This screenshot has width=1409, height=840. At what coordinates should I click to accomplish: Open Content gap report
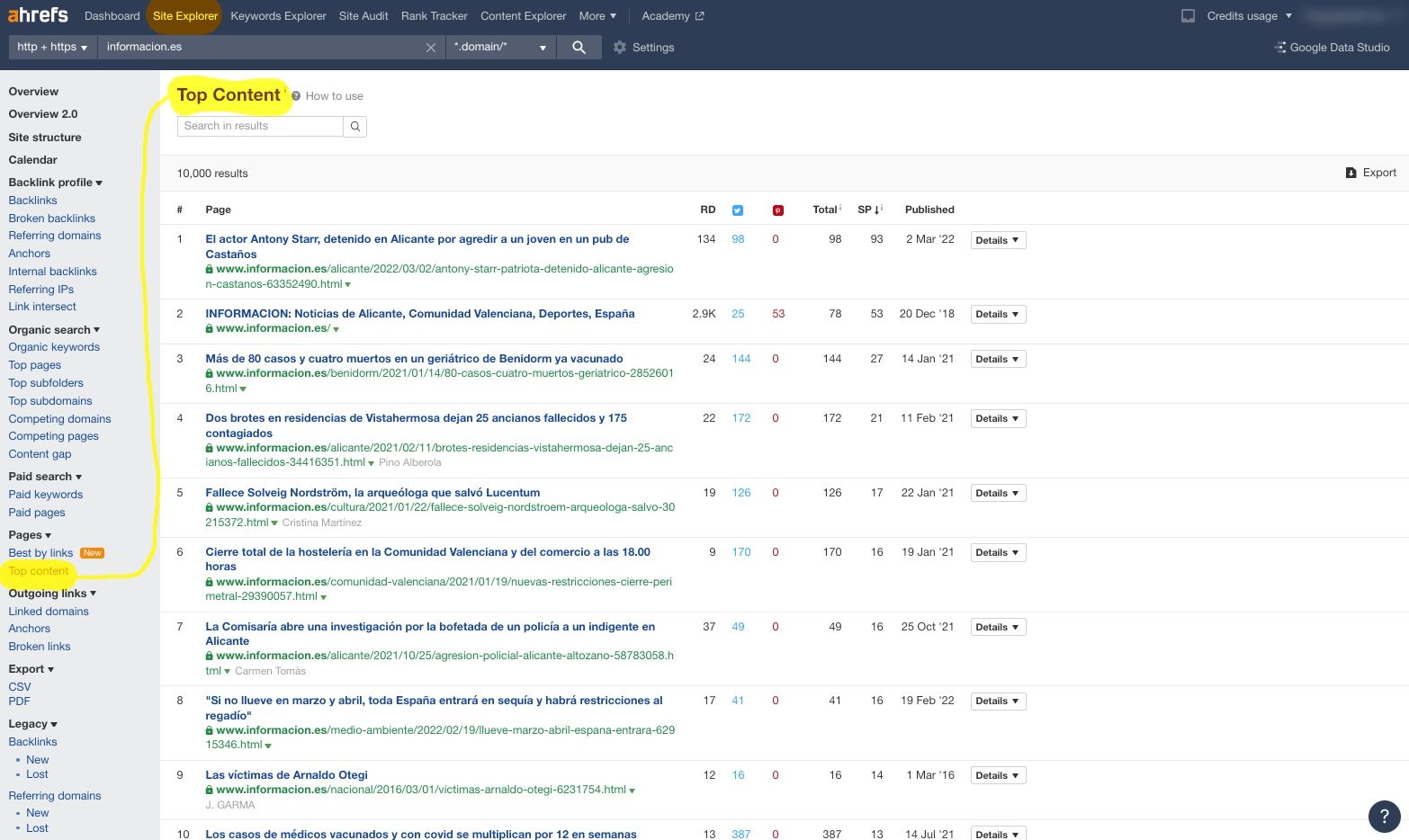[x=40, y=454]
